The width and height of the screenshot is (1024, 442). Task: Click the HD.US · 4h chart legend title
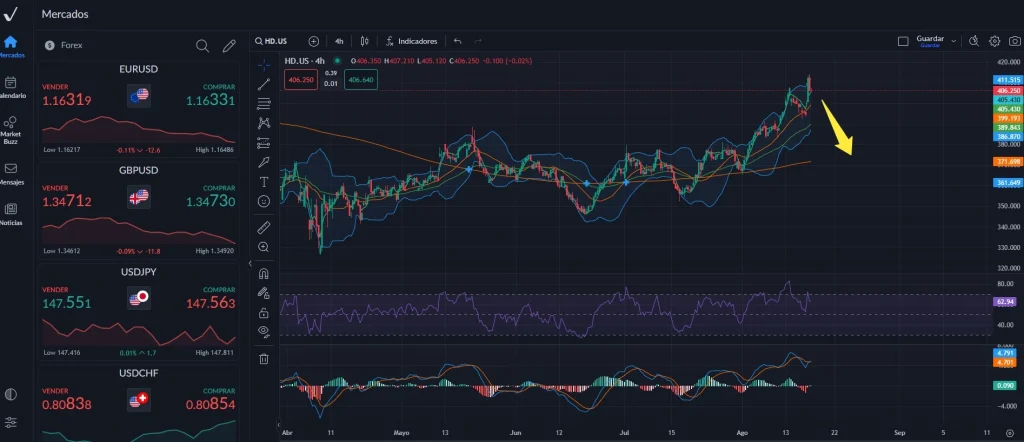[305, 61]
